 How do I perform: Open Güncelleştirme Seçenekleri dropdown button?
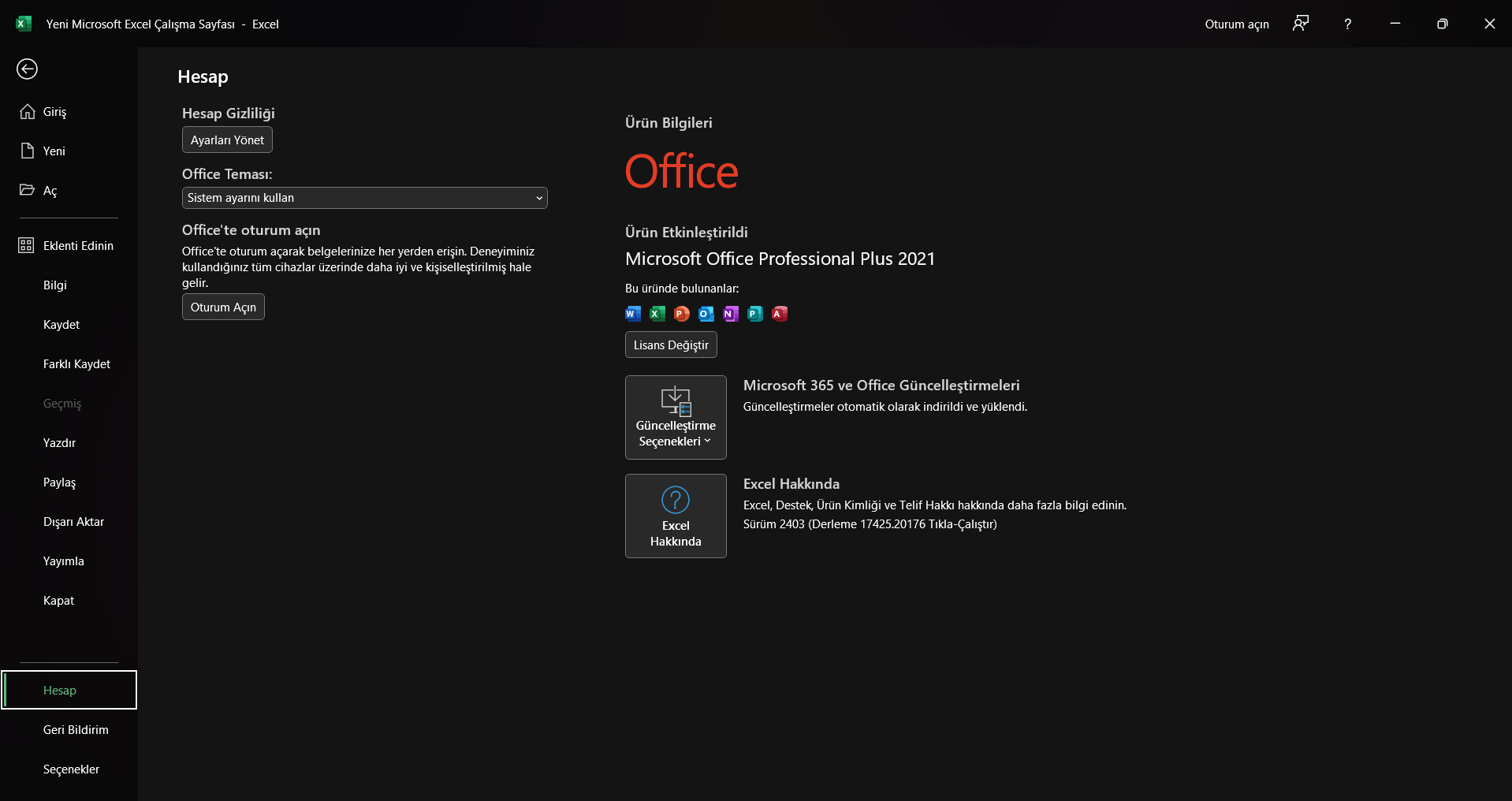(676, 417)
